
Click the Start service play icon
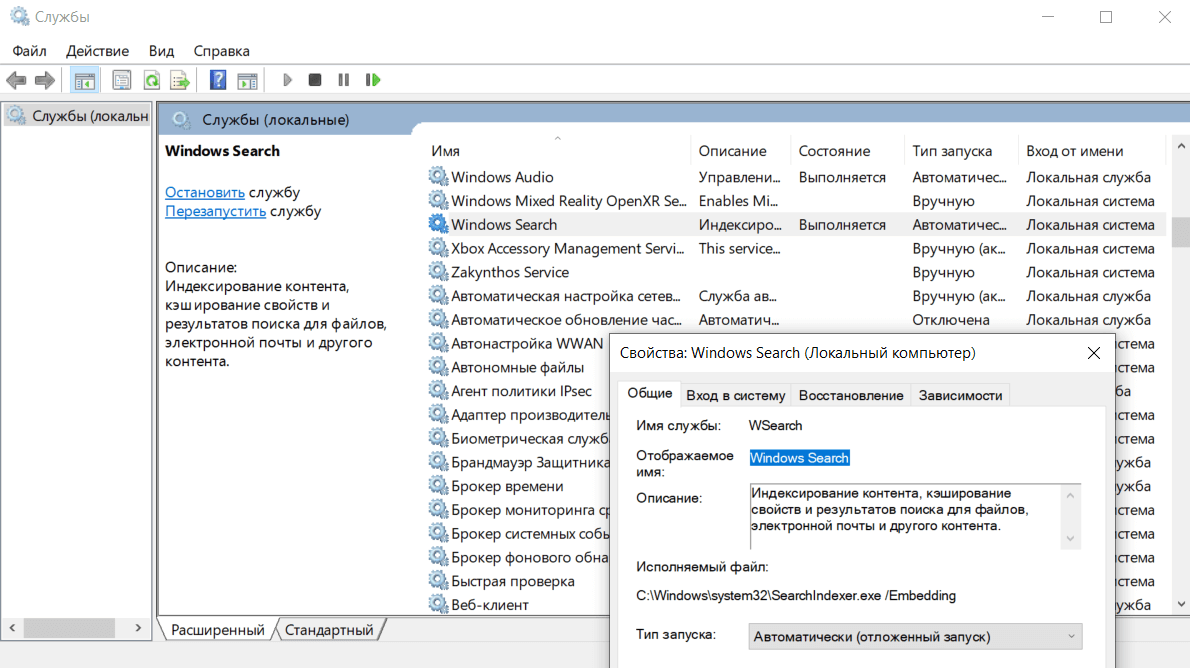coord(287,80)
